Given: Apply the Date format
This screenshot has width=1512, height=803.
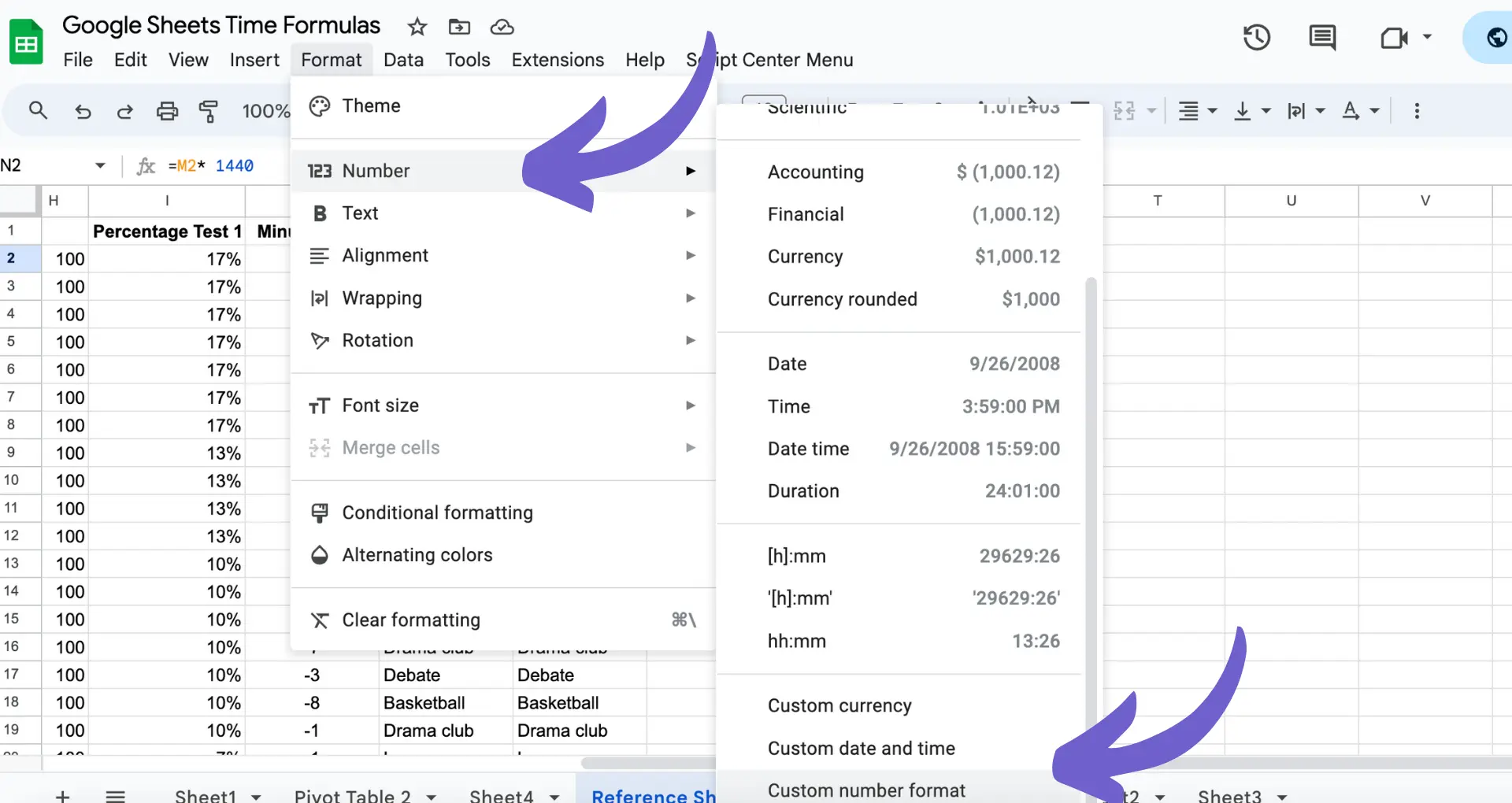Looking at the screenshot, I should tap(901, 364).
